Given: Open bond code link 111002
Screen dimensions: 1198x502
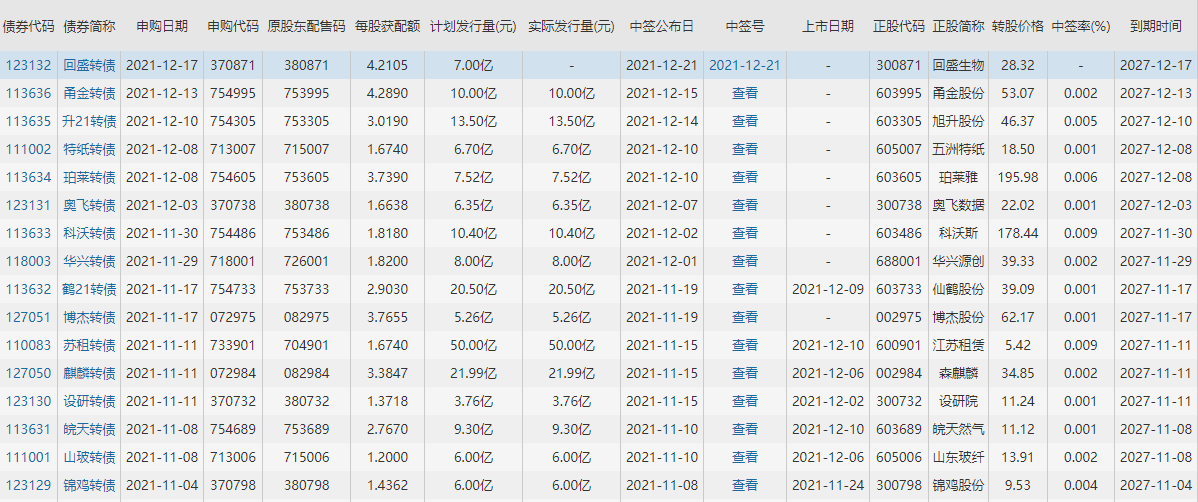Looking at the screenshot, I should [x=28, y=149].
